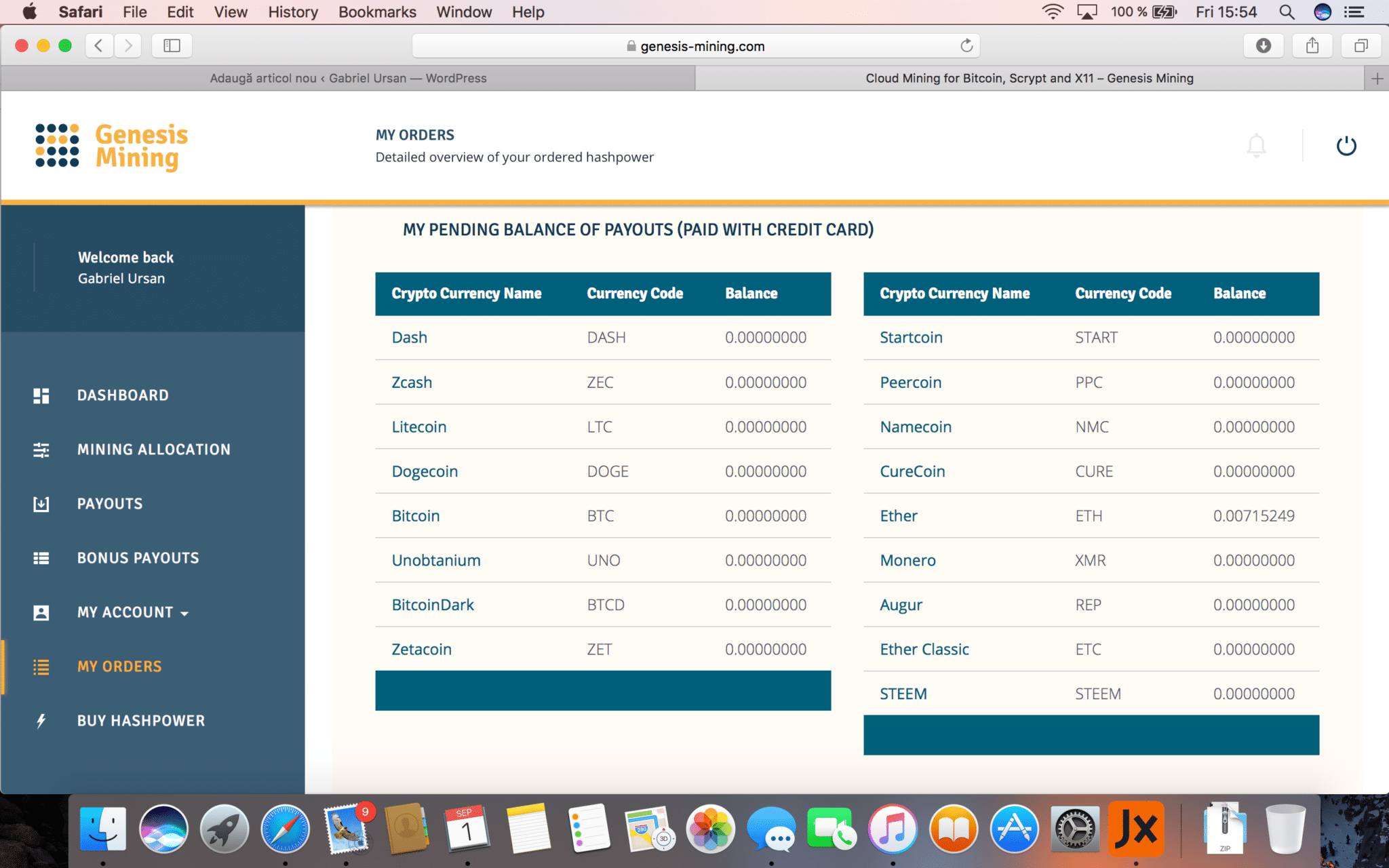1389x868 pixels.
Task: Show Safari downloads button
Action: coord(1263,45)
